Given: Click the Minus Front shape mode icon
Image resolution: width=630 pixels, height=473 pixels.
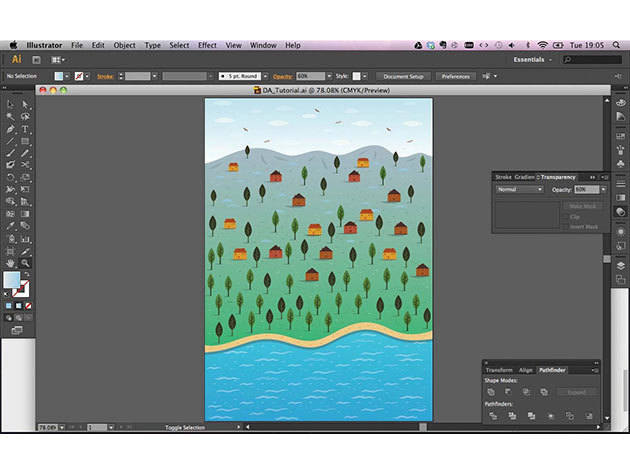Looking at the screenshot, I should 508,392.
